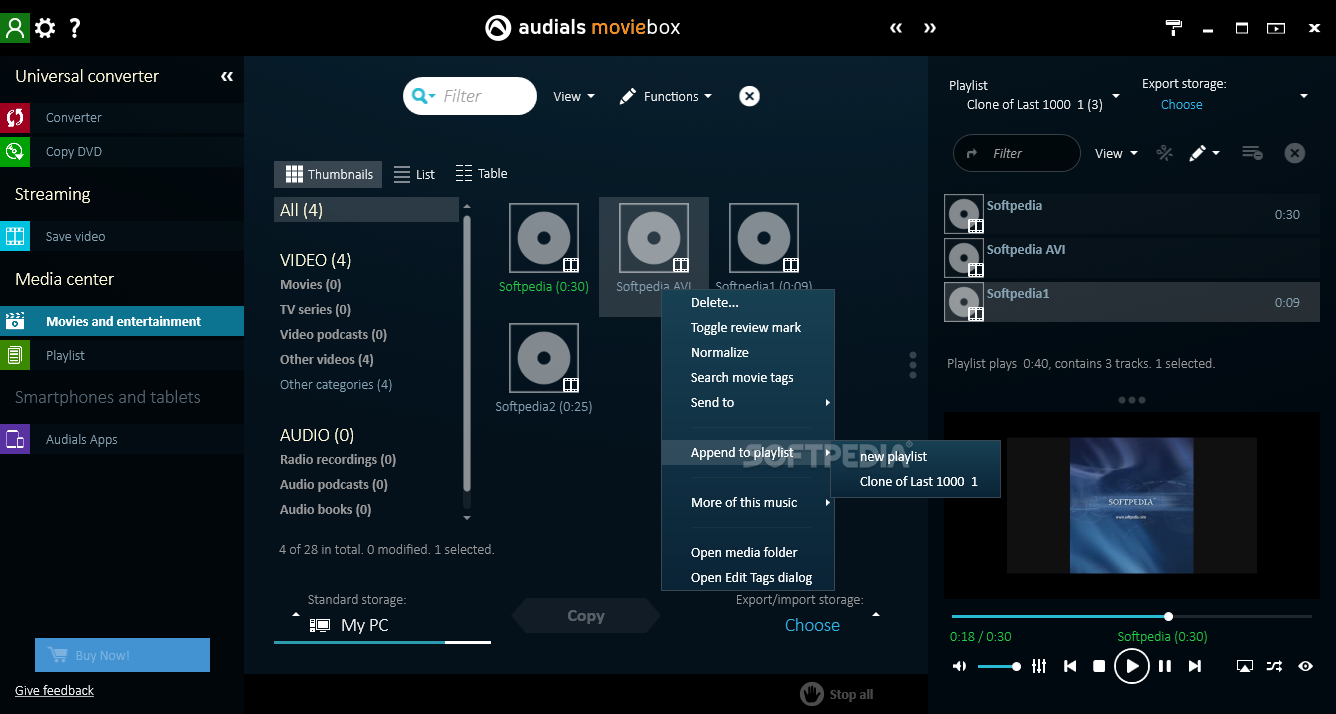Adjust the volume slider
Viewport: 1336px width, 714px height.
click(998, 666)
